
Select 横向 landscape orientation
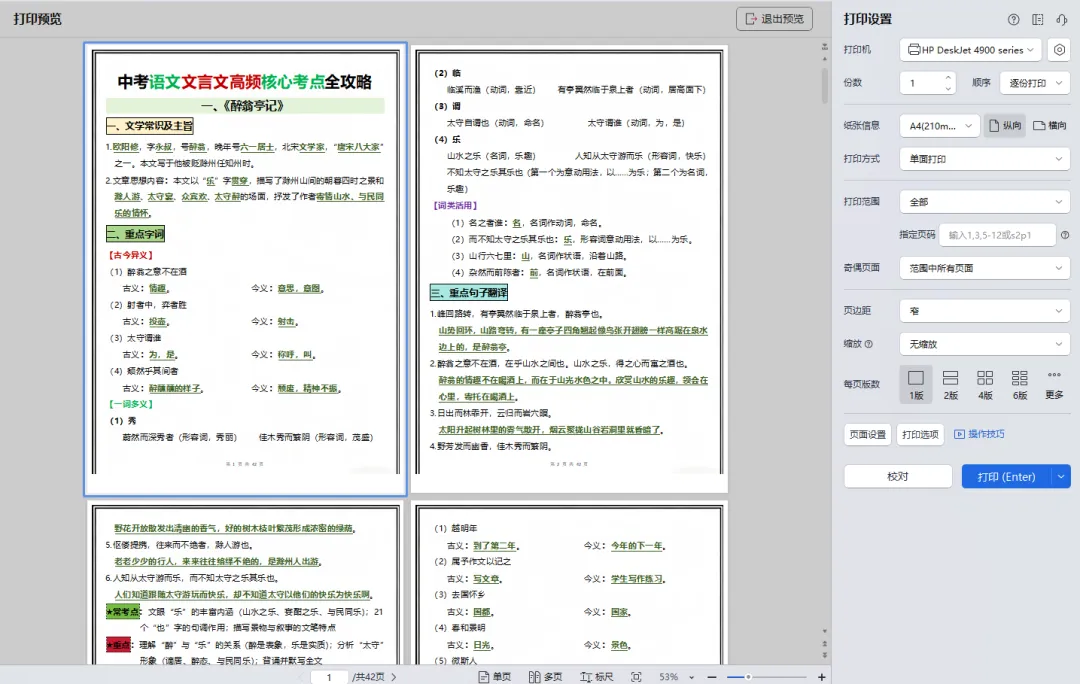[x=1050, y=125]
